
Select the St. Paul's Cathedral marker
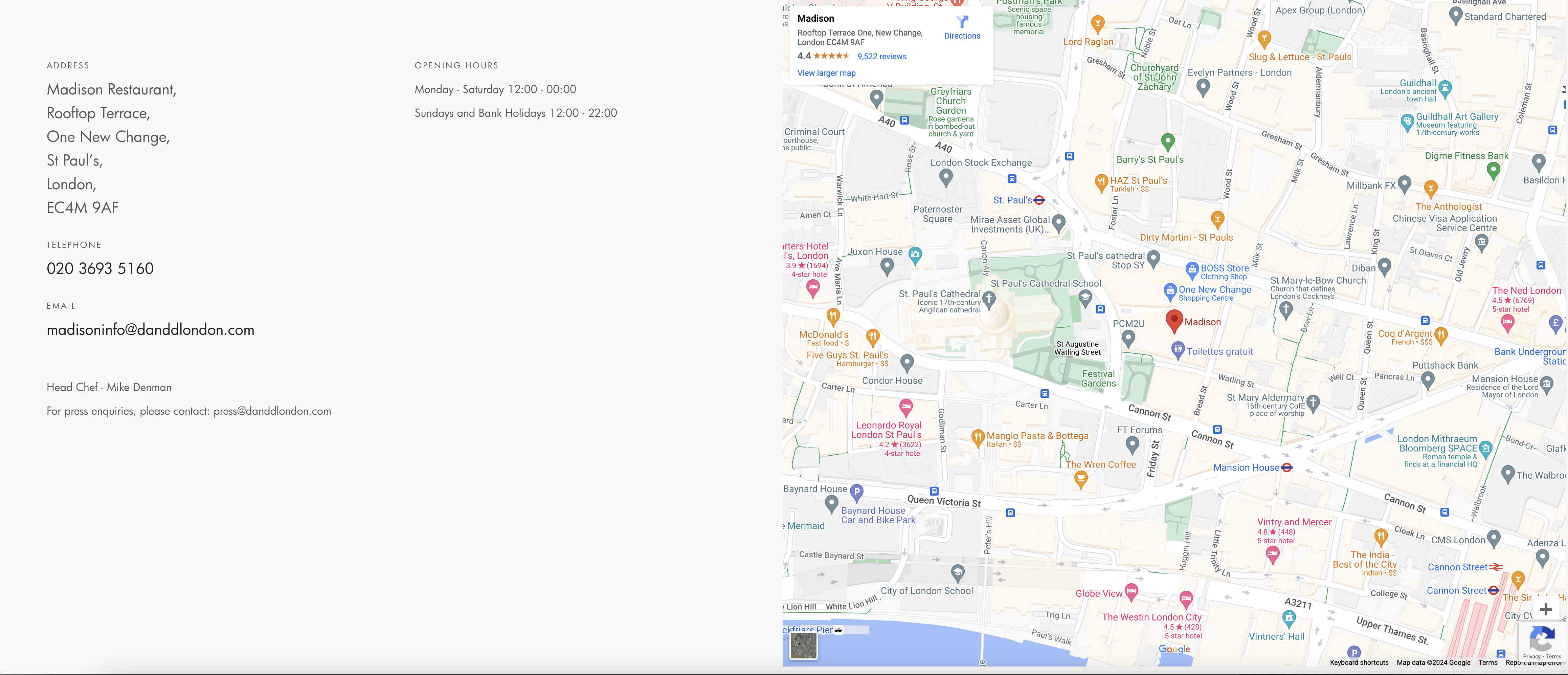[988, 299]
